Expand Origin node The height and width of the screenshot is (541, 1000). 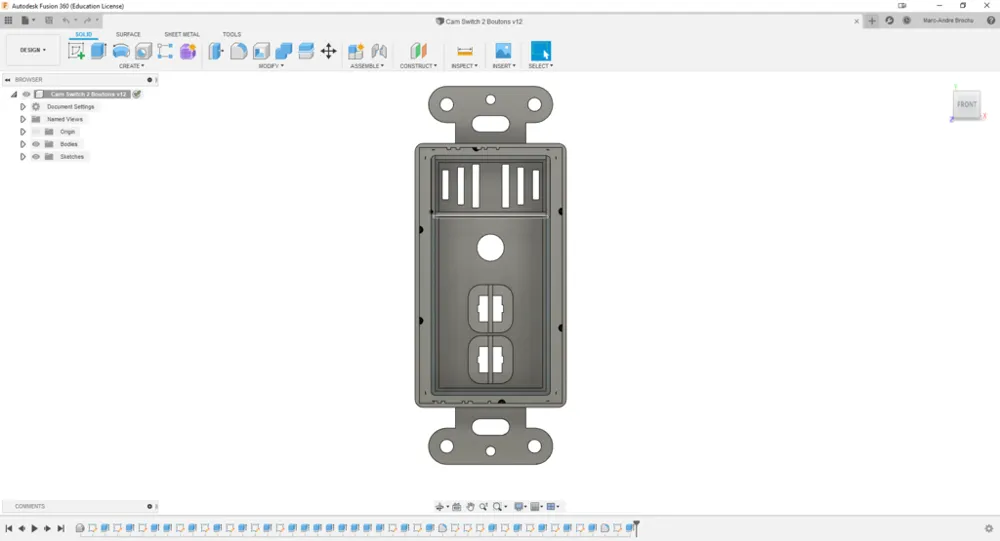coord(22,132)
